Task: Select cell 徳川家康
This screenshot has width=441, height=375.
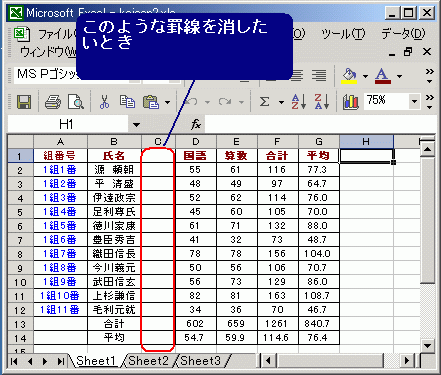Action: tap(114, 226)
